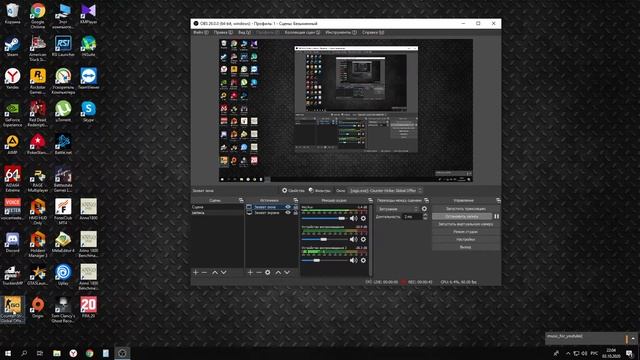The image size is (640, 360).
Task: Add a new scene with the plus icon in Сцены
Action: 196,272
